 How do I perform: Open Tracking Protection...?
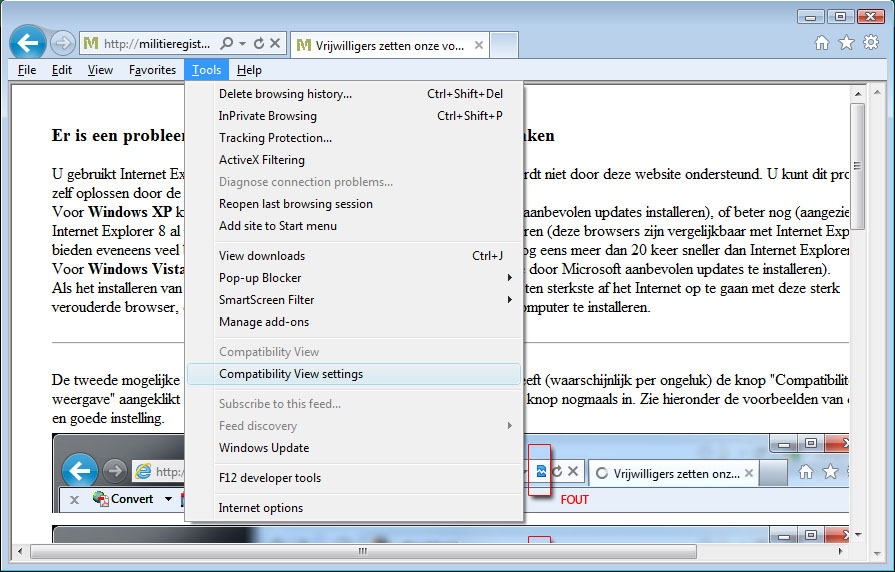[x=354, y=138]
